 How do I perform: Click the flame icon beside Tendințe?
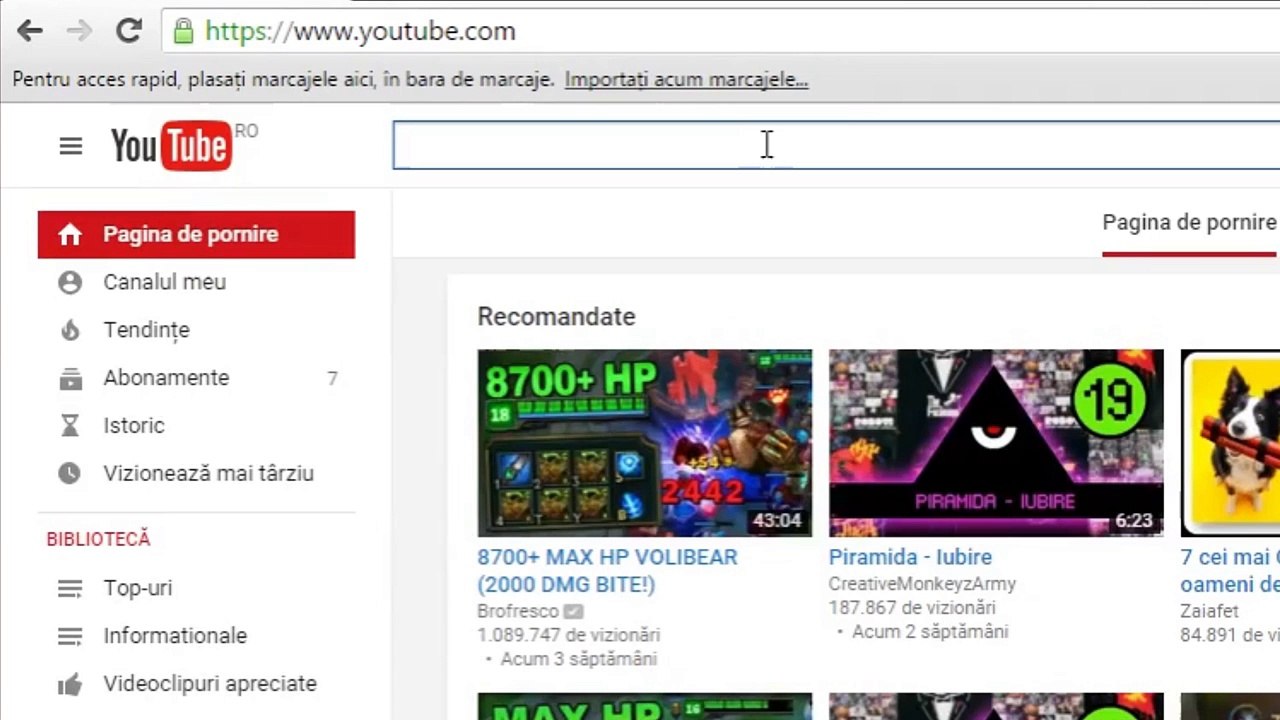[70, 330]
